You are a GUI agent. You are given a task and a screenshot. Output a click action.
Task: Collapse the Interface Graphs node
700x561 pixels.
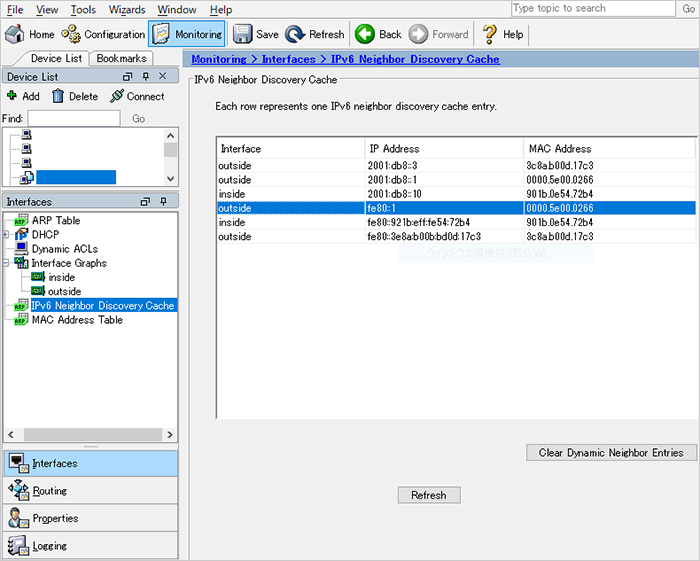(7, 263)
